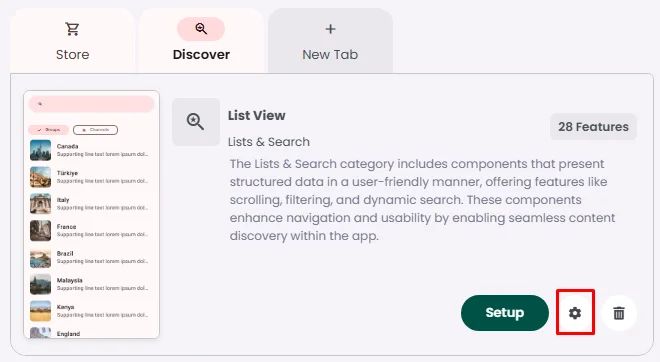
Task: Select the Türkiye list item
Action: coord(91,177)
